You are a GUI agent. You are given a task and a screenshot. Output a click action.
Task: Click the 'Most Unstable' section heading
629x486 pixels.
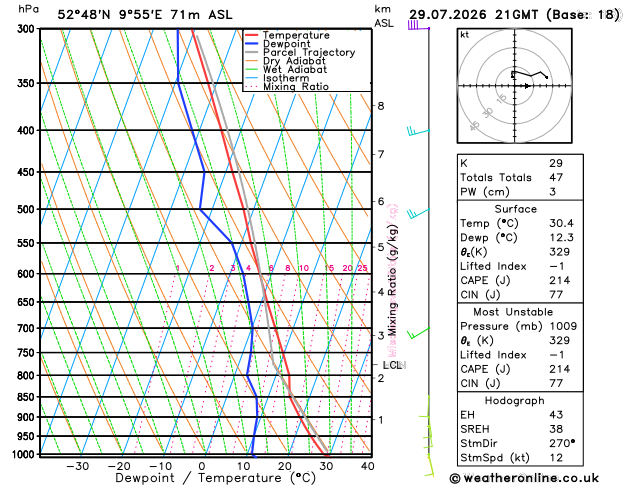coord(513,312)
